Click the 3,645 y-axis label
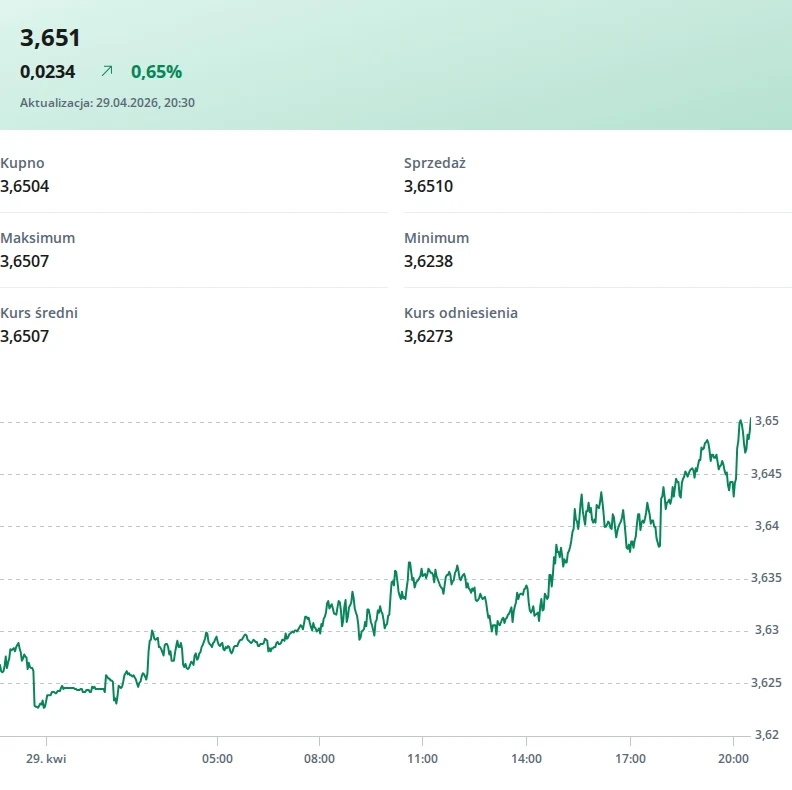Image resolution: width=792 pixels, height=790 pixels. click(x=766, y=474)
